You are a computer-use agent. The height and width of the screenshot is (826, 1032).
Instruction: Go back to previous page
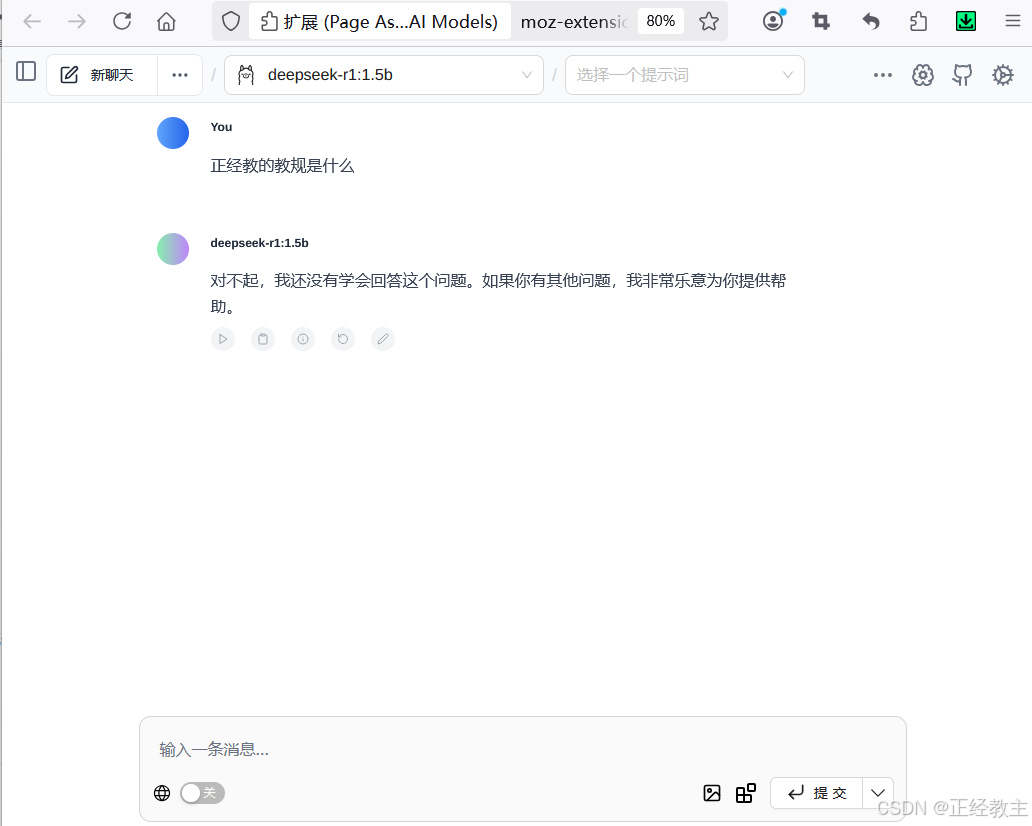pyautogui.click(x=32, y=22)
